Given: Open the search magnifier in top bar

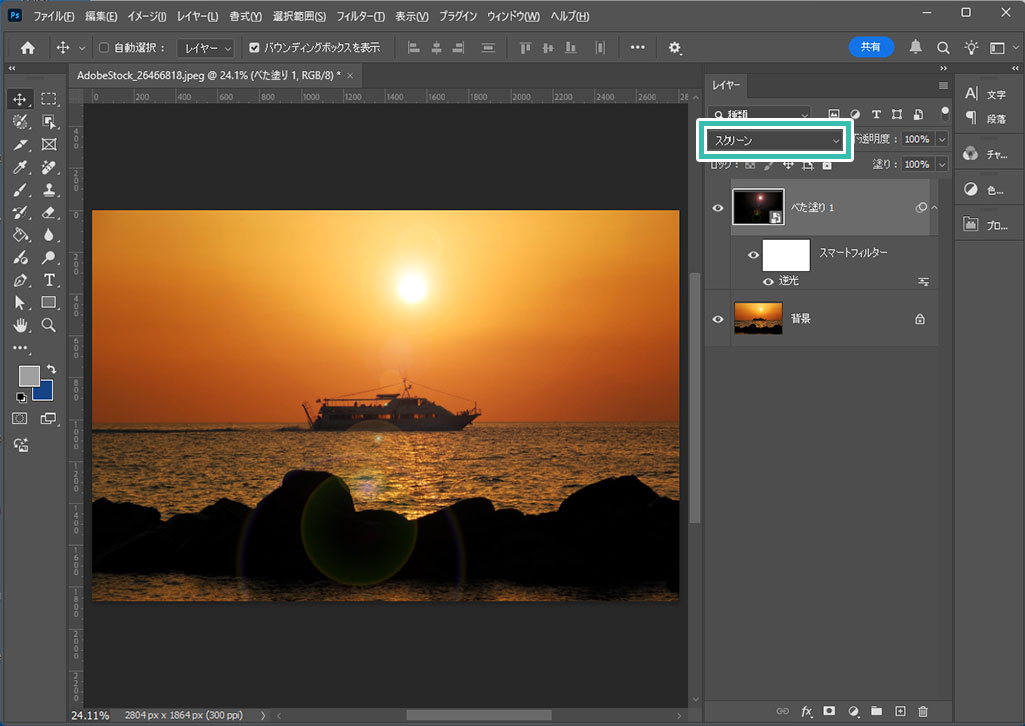Looking at the screenshot, I should pyautogui.click(x=943, y=47).
